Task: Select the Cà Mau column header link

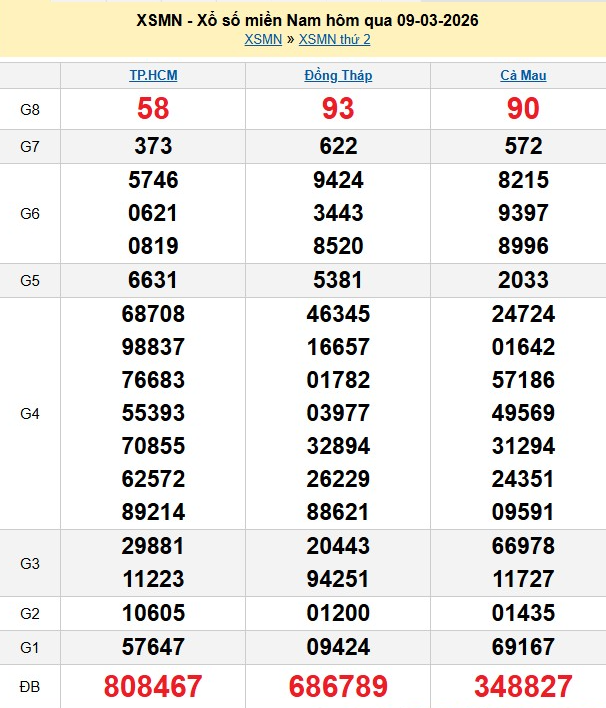Action: tap(523, 75)
